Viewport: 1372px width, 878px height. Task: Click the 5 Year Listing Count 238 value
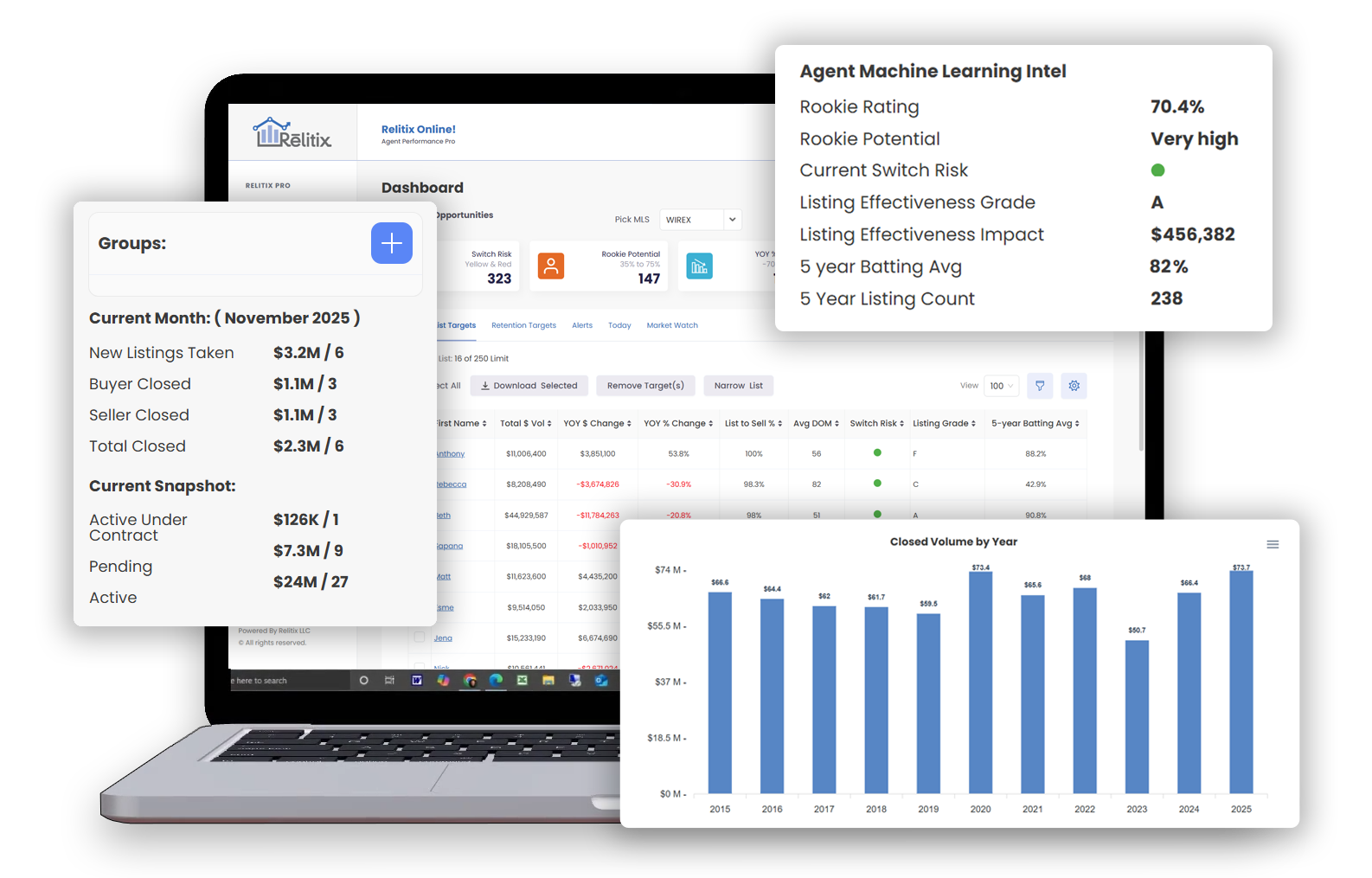1166,298
